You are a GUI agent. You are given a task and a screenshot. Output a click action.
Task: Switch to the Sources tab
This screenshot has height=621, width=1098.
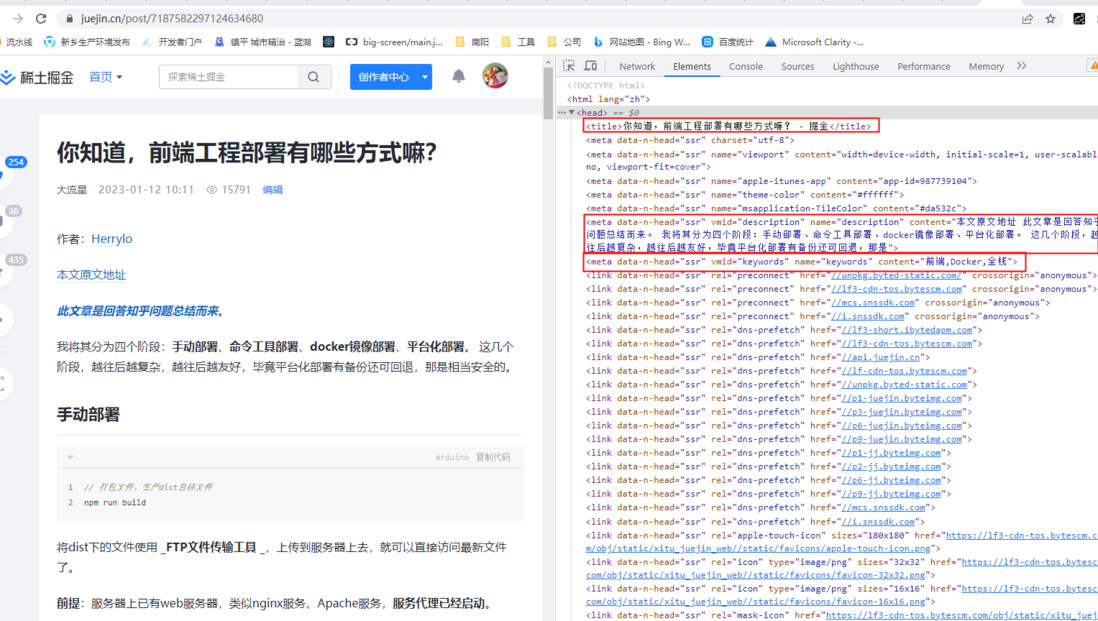click(798, 67)
